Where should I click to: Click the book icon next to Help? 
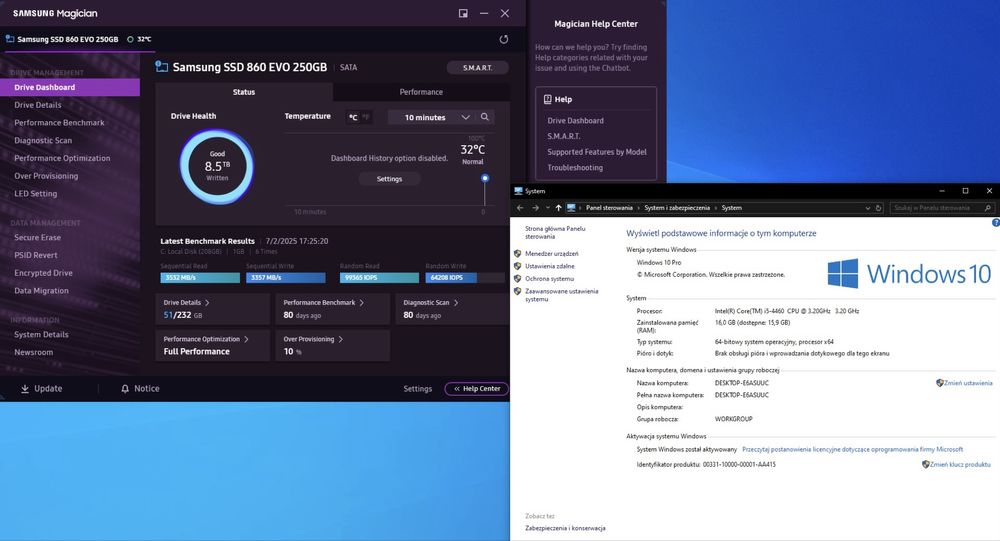[x=547, y=99]
